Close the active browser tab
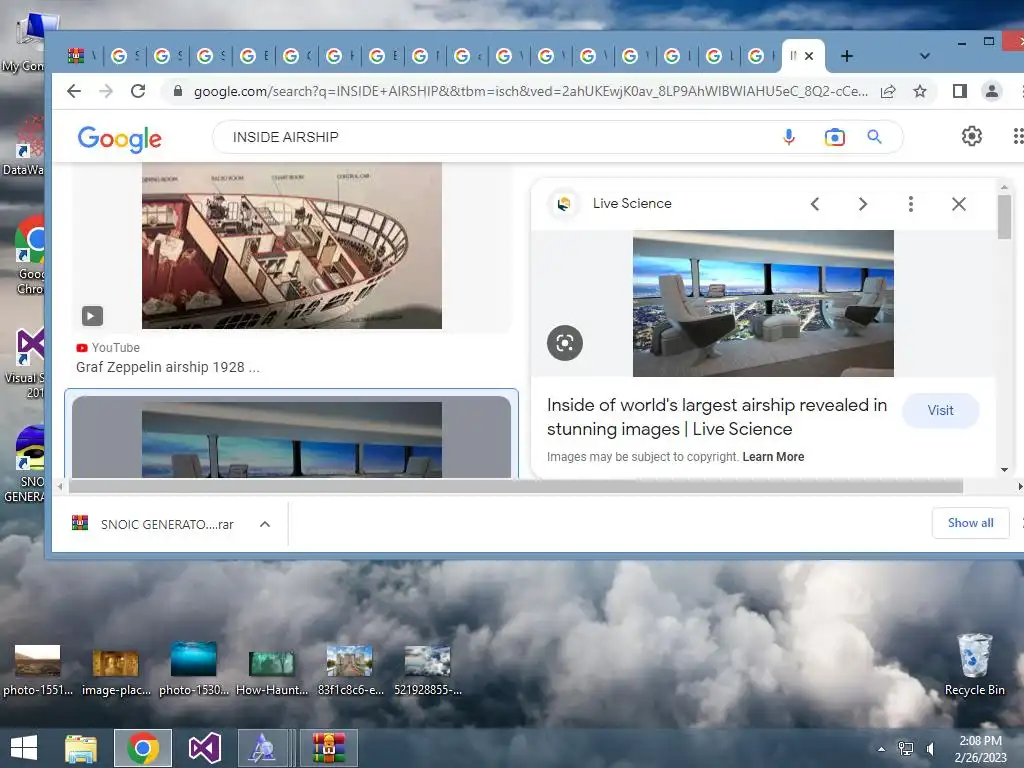The image size is (1024, 768). coord(809,56)
